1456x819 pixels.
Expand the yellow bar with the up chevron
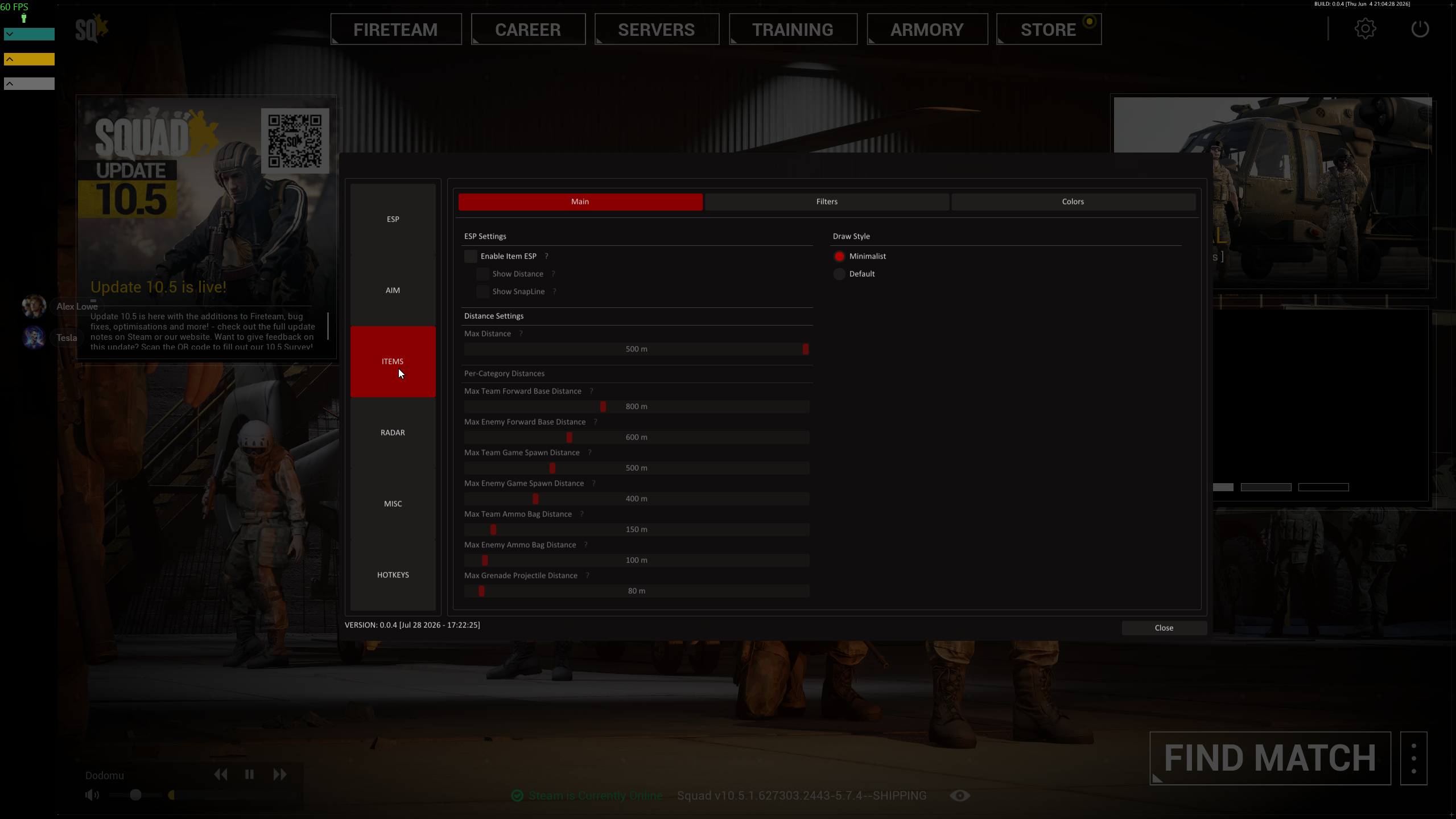coord(30,59)
